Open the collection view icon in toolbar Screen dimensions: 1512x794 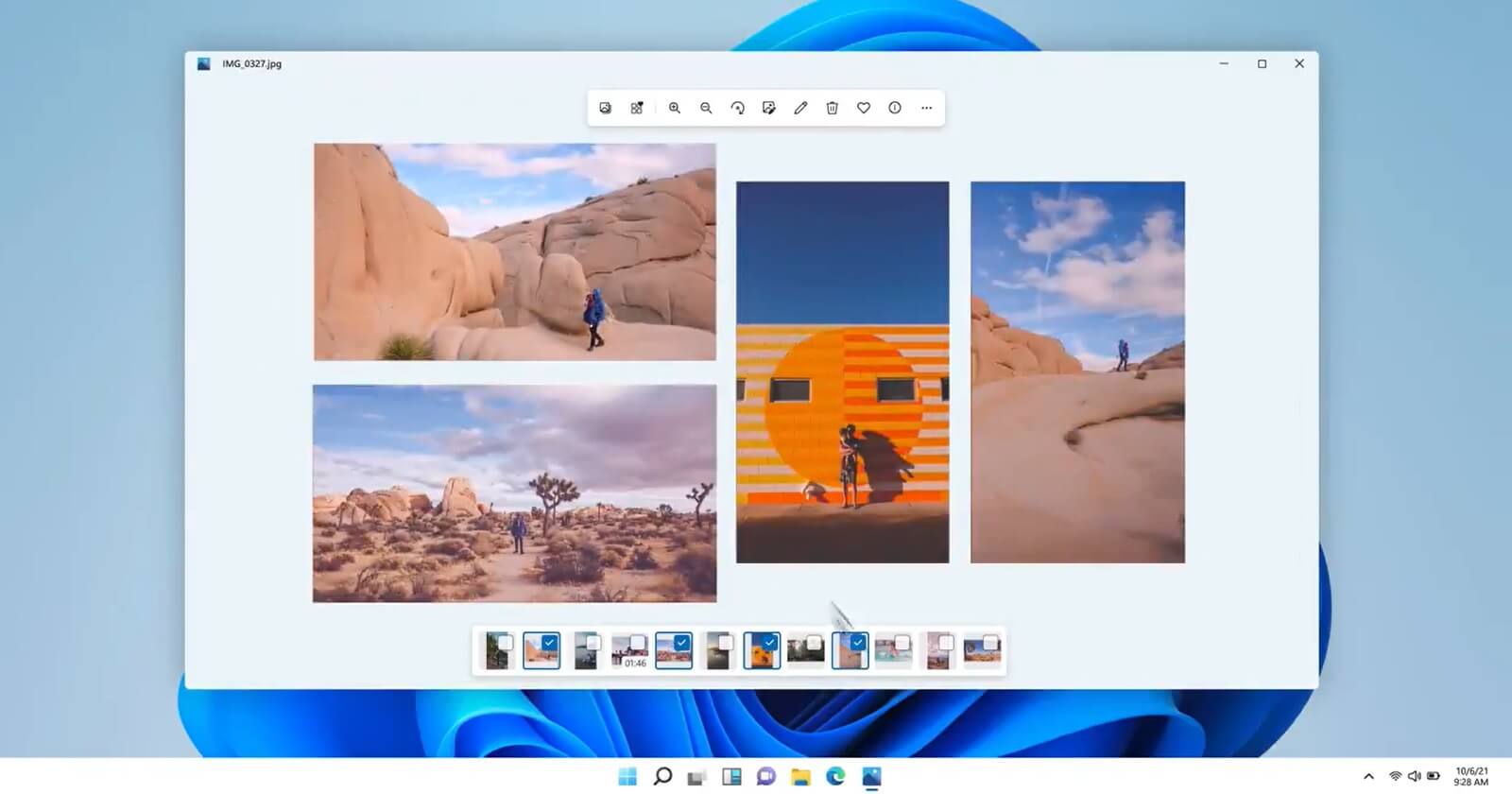coord(637,108)
